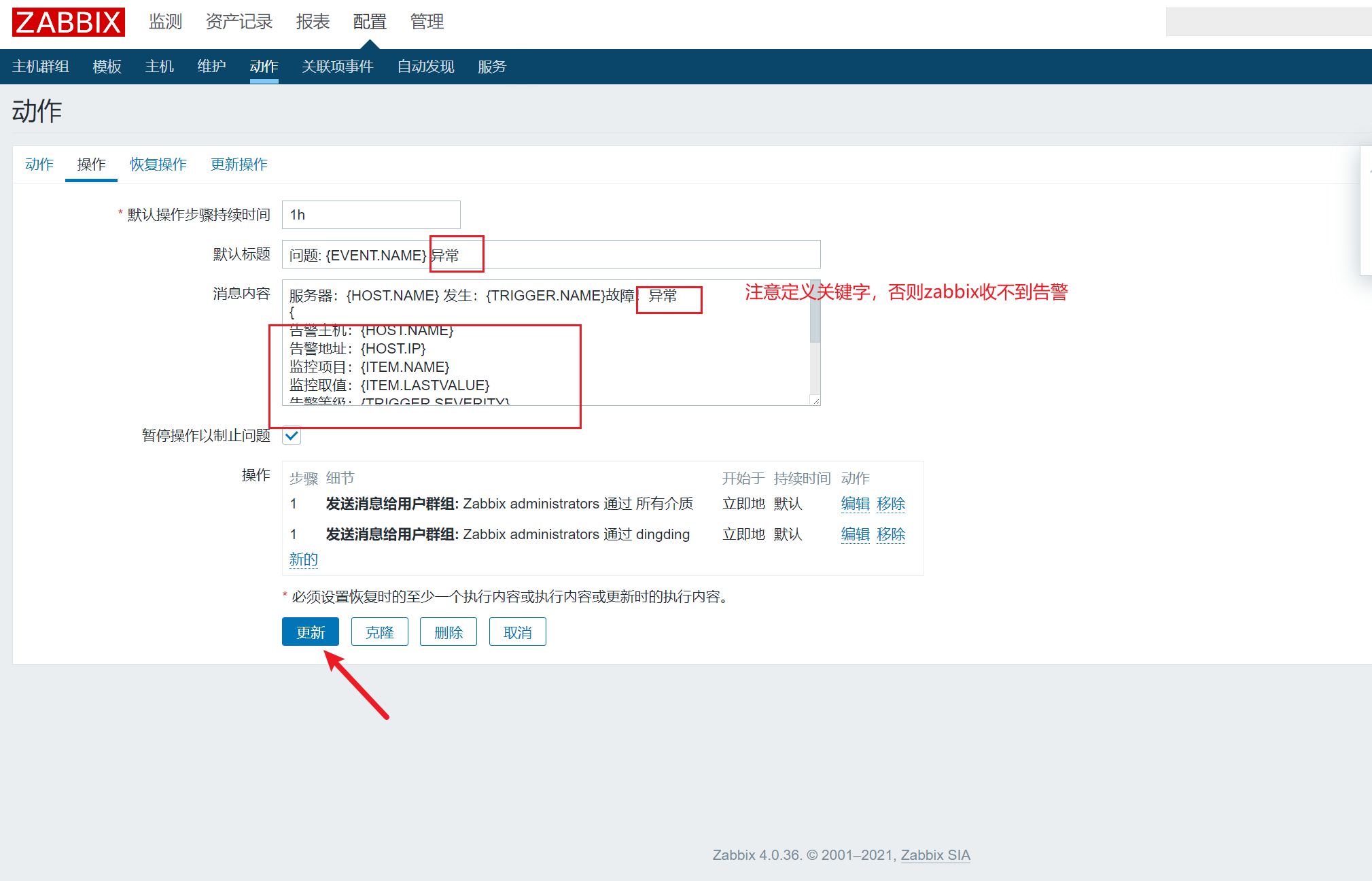
Task: Click the 开始于 column header
Action: click(x=743, y=479)
